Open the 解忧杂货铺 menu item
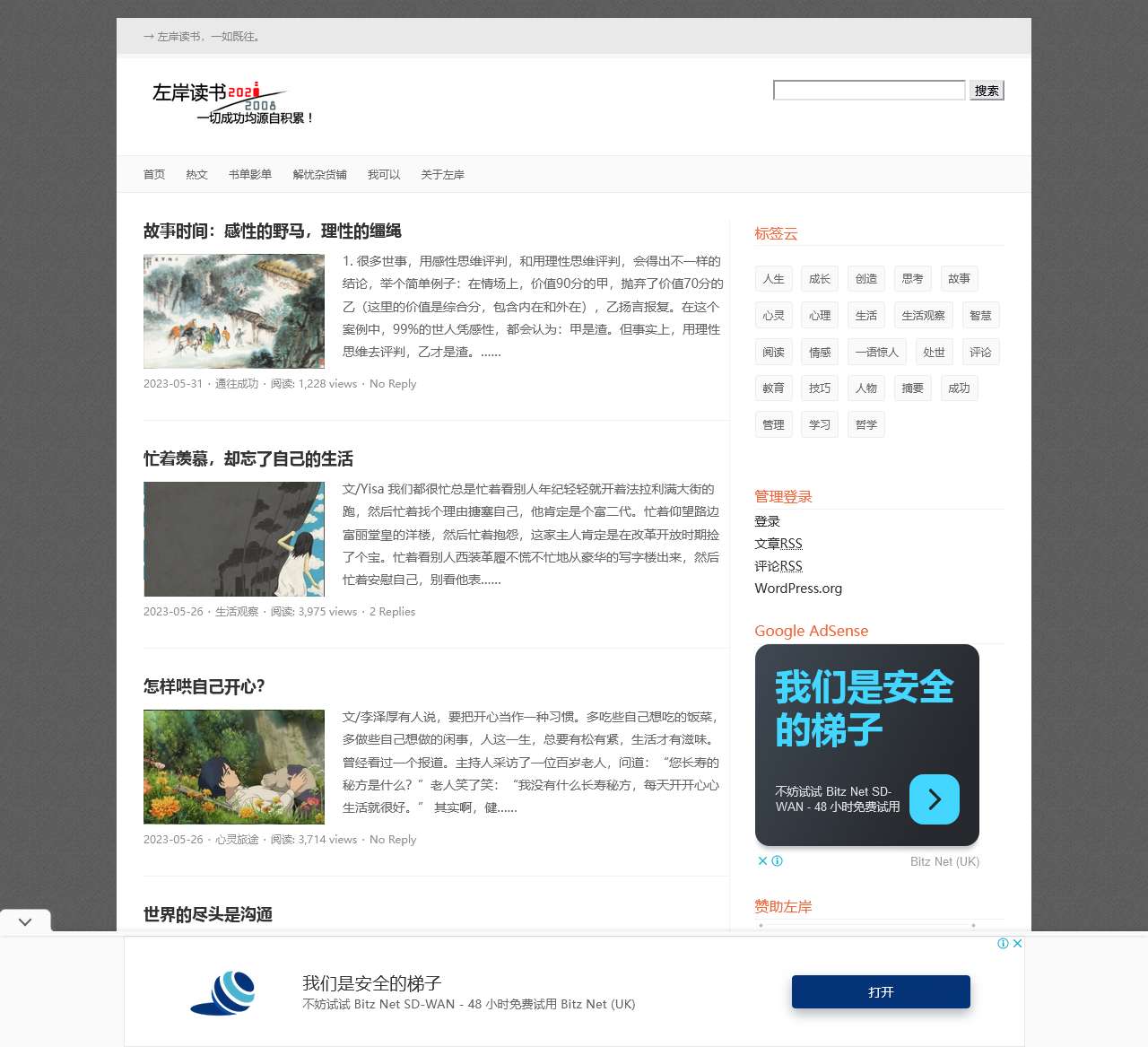The width and height of the screenshot is (1148, 1047). coord(319,174)
